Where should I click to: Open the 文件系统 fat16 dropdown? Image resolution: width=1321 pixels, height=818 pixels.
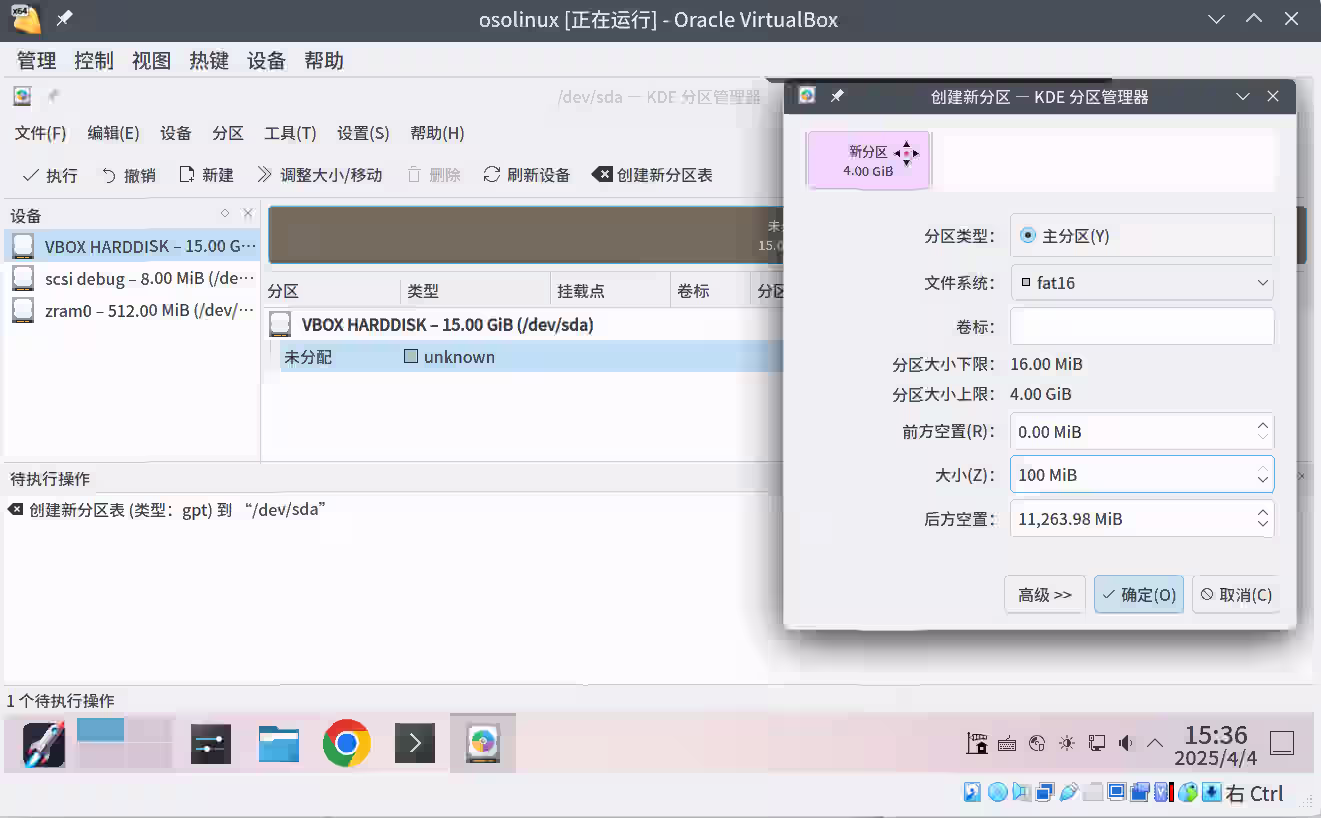pos(1141,283)
